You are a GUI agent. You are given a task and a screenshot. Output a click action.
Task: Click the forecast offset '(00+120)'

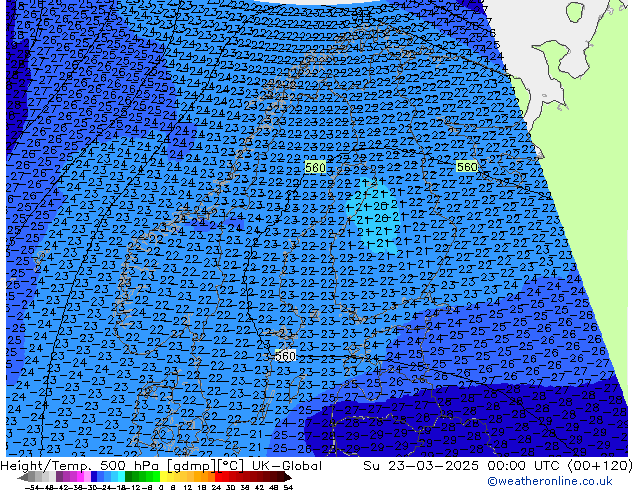click(600, 466)
